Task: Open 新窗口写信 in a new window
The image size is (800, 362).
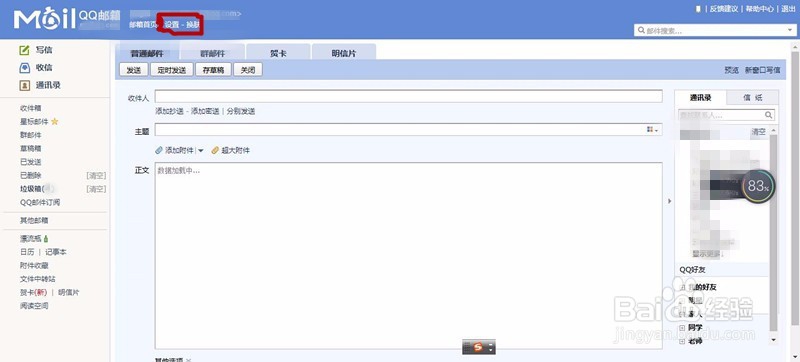Action: point(762,70)
